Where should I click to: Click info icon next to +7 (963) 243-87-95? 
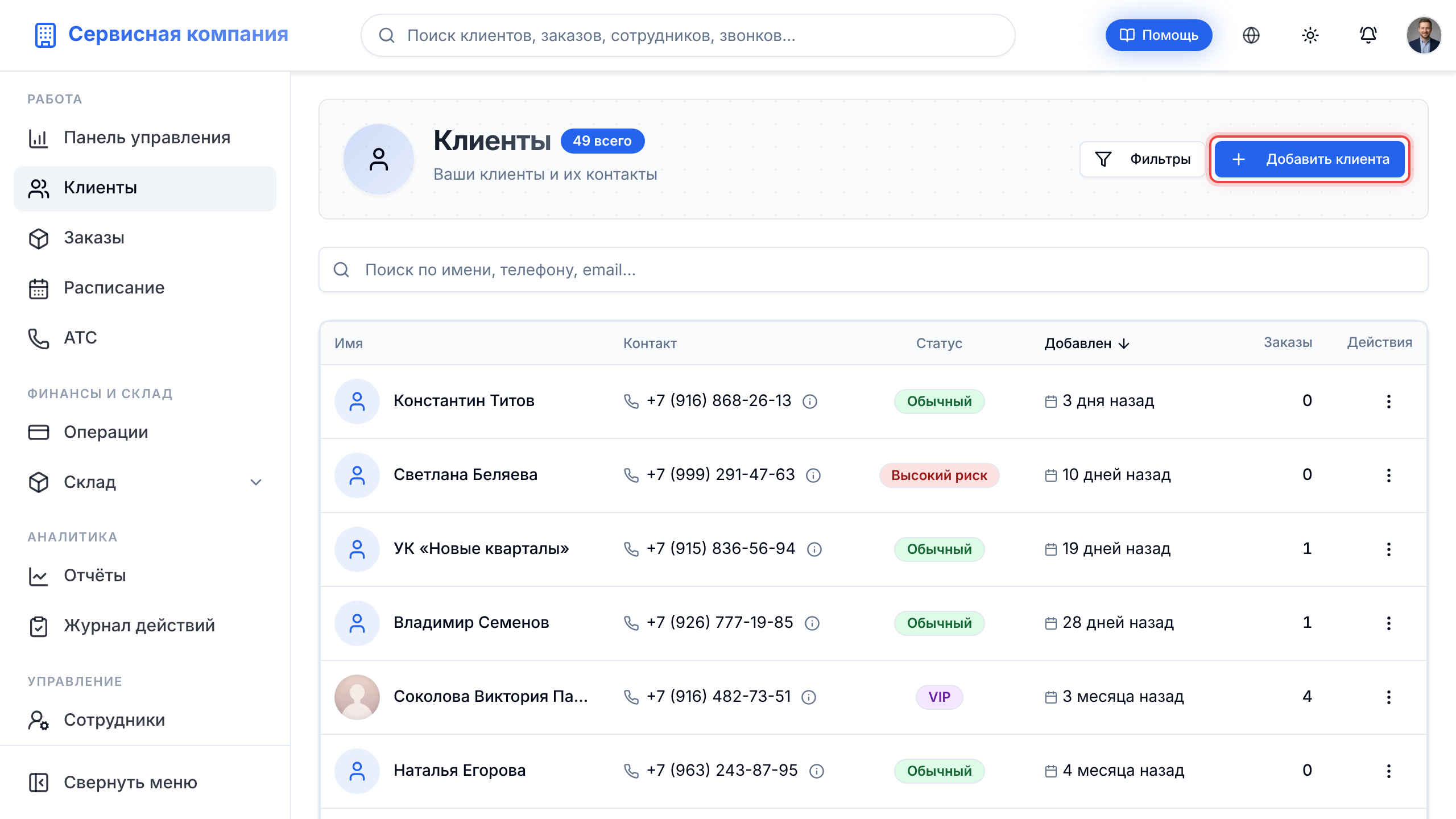[x=817, y=771]
